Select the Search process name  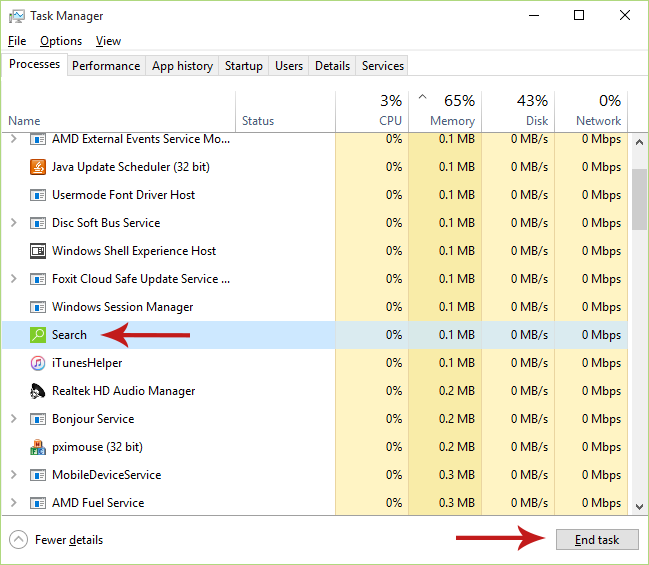[x=70, y=335]
